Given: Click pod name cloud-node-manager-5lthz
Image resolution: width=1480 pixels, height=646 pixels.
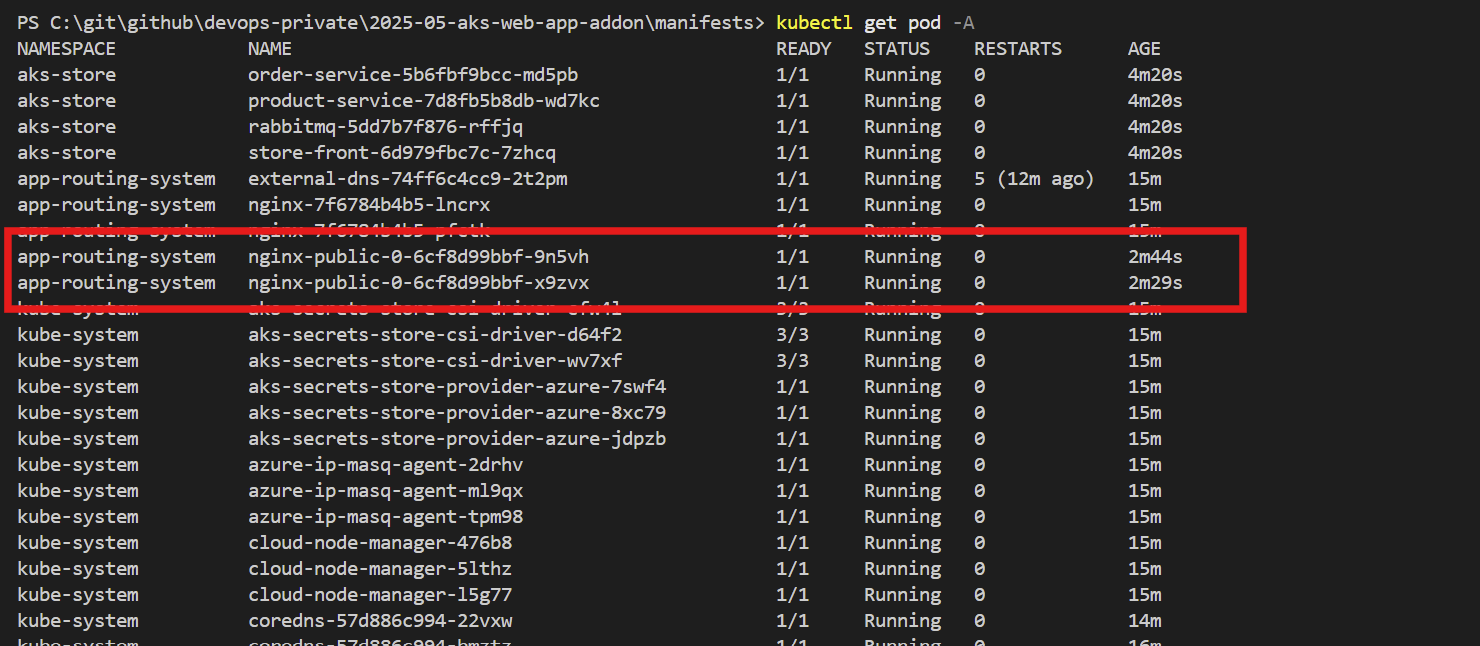Looking at the screenshot, I should (380, 569).
